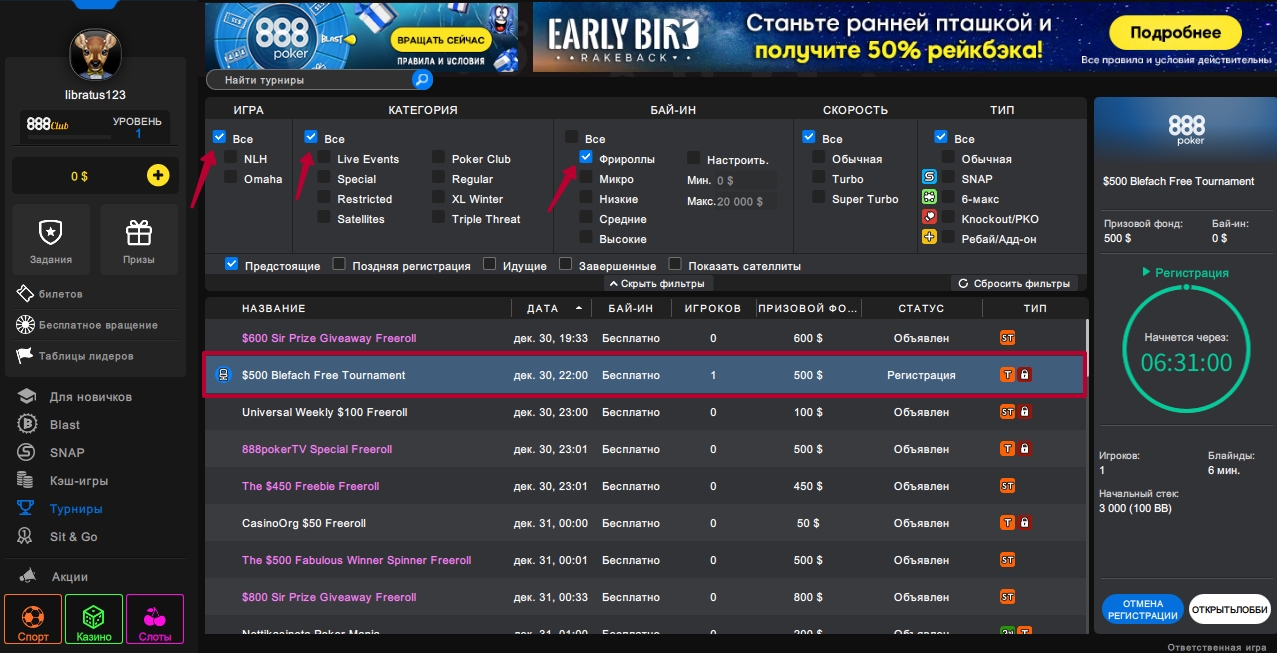Enable the Поздняя регистрация checkbox
The image size is (1277, 653).
click(x=339, y=265)
